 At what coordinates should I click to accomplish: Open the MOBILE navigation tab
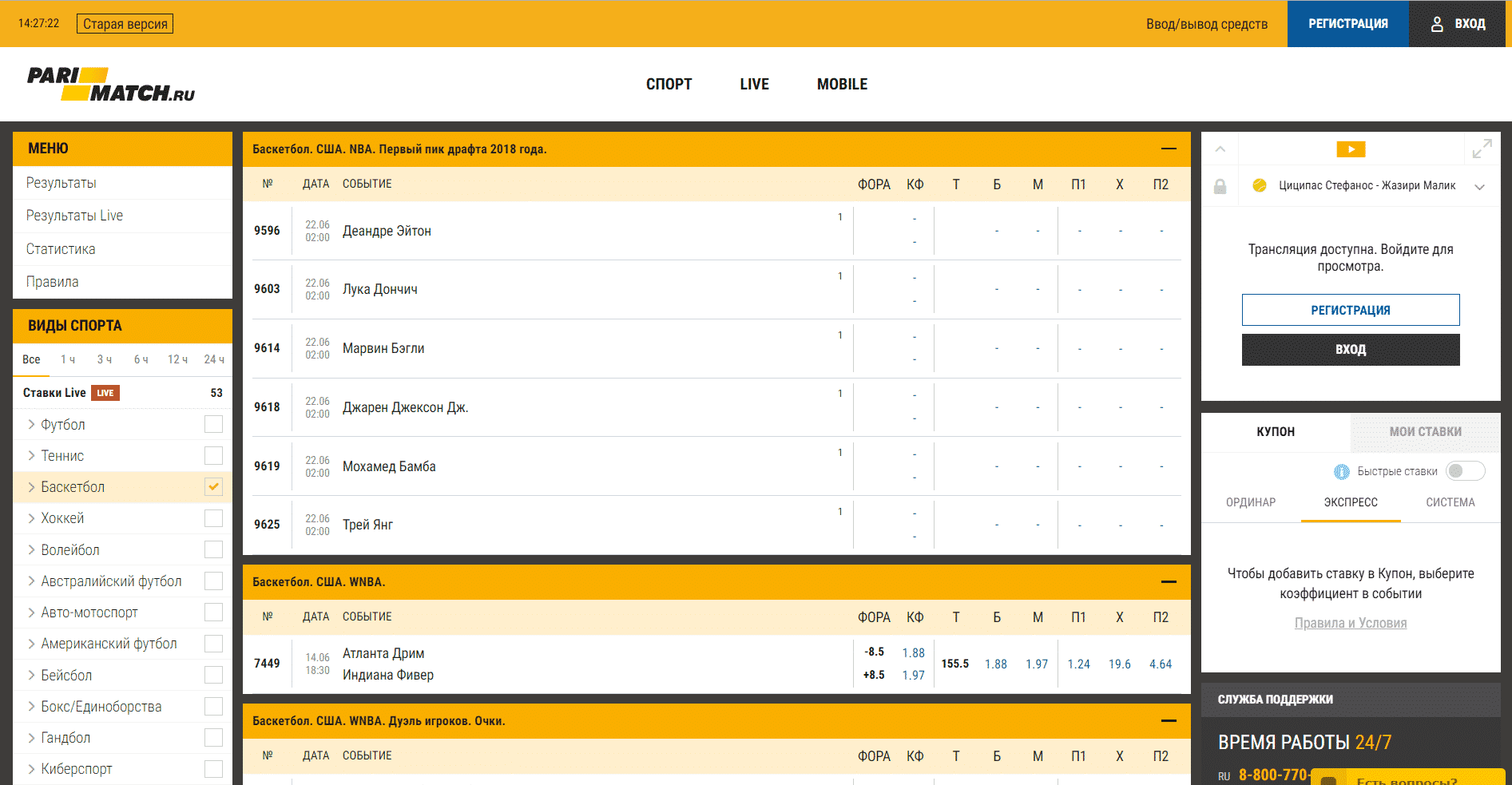[842, 84]
